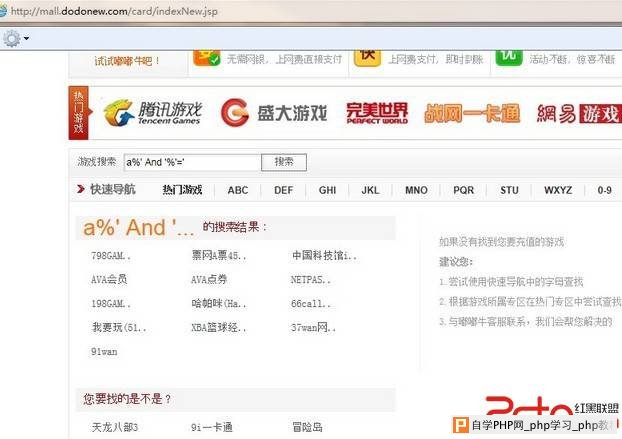
Task: Open 37wan网.. search result
Action: point(313,328)
